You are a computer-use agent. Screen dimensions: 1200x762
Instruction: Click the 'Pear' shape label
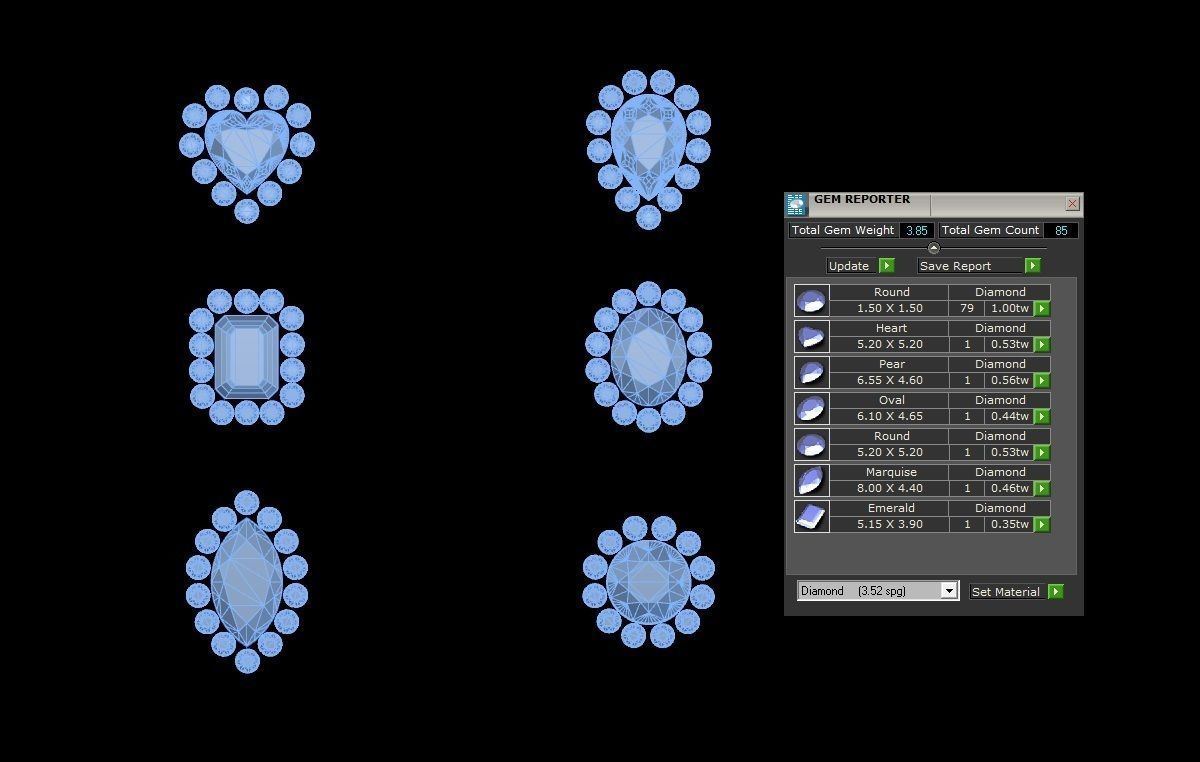(891, 364)
